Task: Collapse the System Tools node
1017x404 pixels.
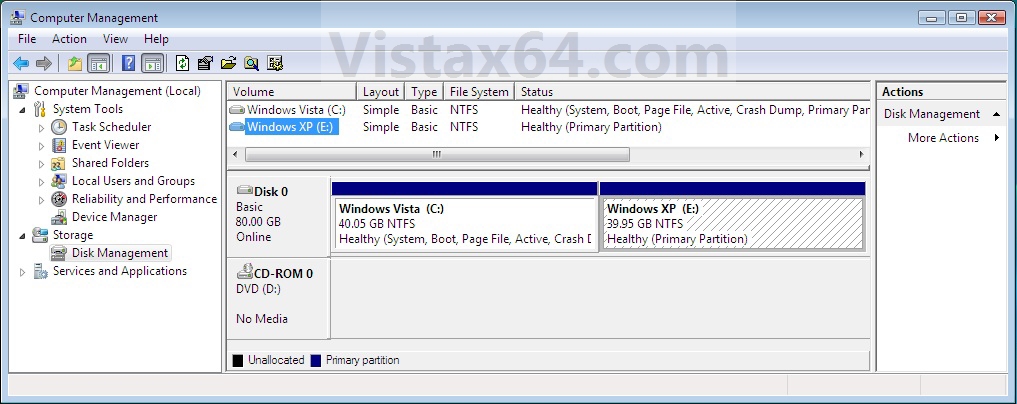Action: [x=23, y=110]
